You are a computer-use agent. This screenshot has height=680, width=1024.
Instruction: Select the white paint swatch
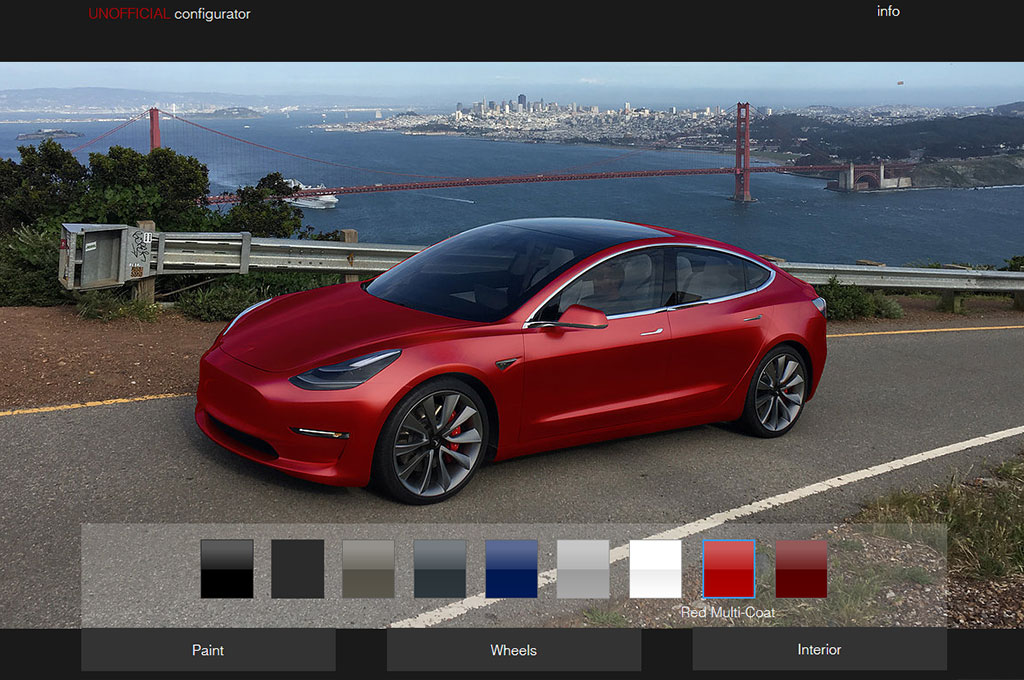coord(655,569)
